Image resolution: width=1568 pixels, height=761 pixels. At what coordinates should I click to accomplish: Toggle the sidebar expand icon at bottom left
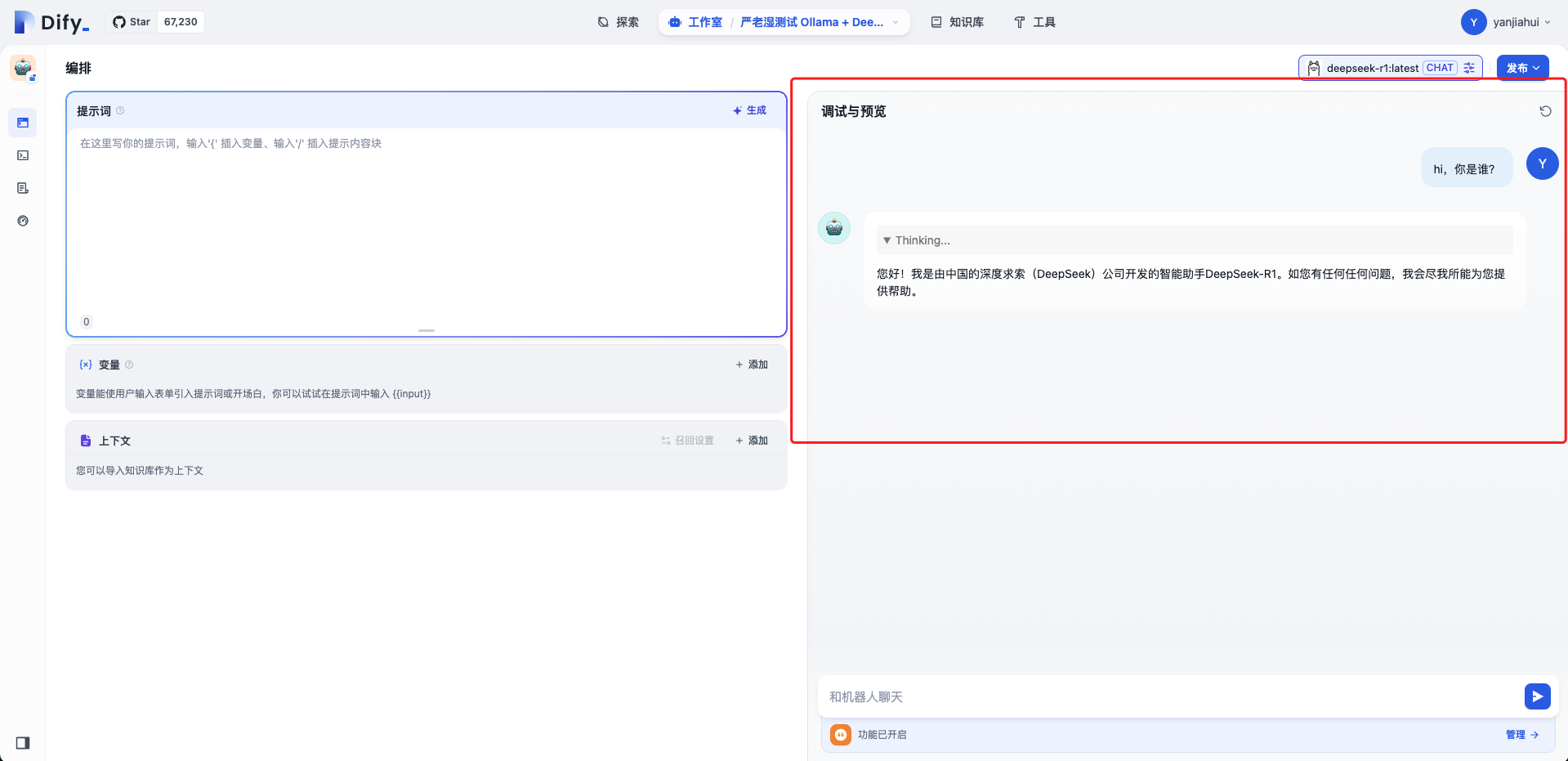pos(23,743)
